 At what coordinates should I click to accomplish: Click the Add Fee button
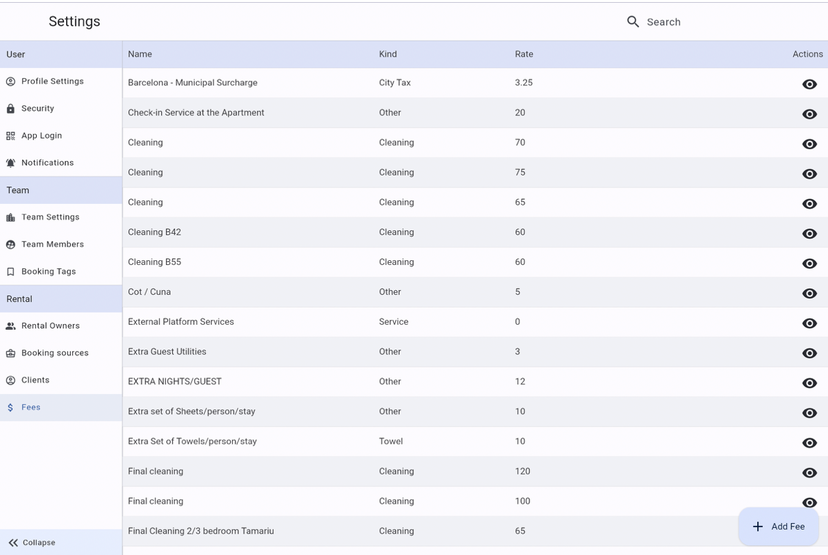click(778, 526)
